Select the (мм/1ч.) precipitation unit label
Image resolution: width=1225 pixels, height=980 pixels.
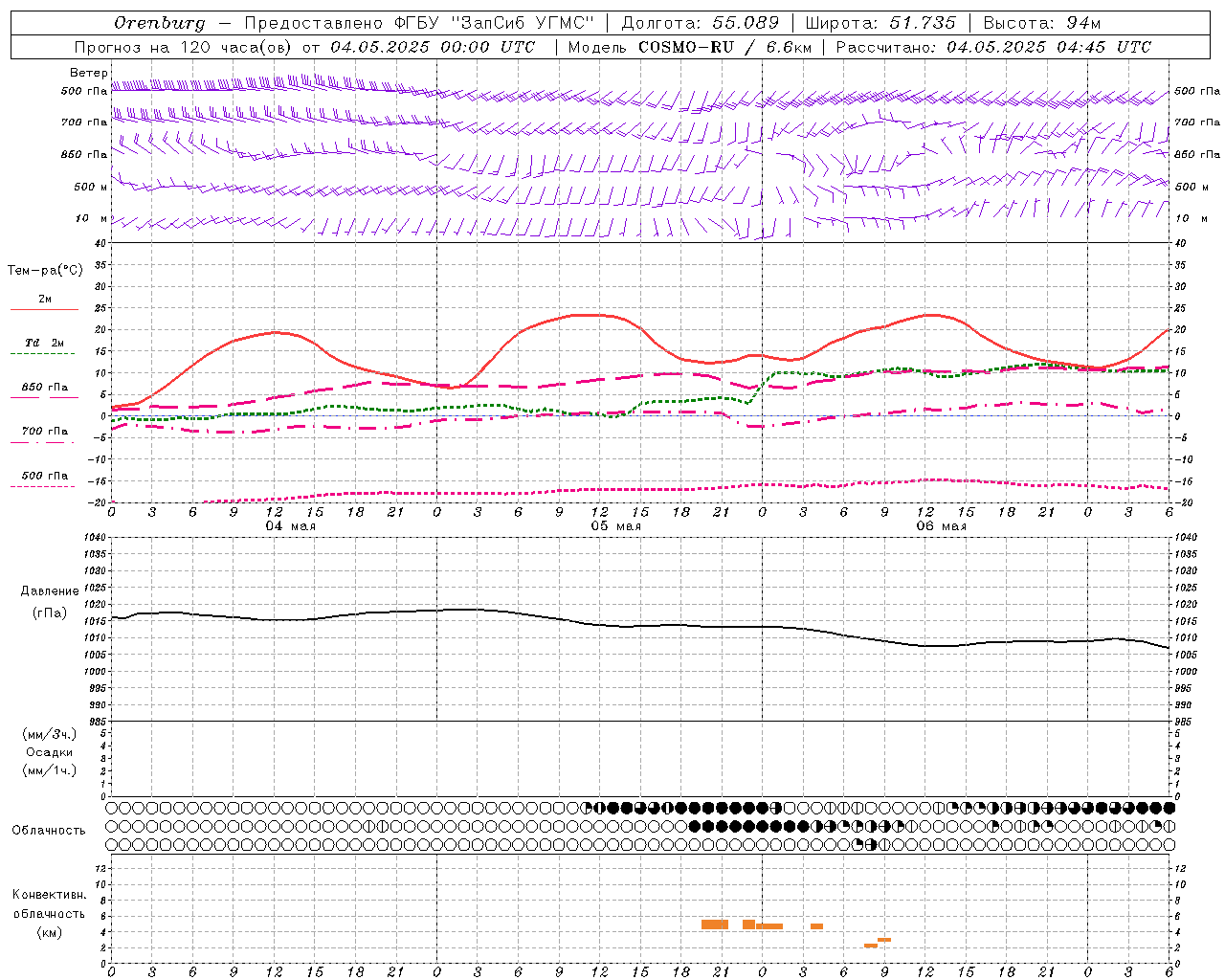50,770
